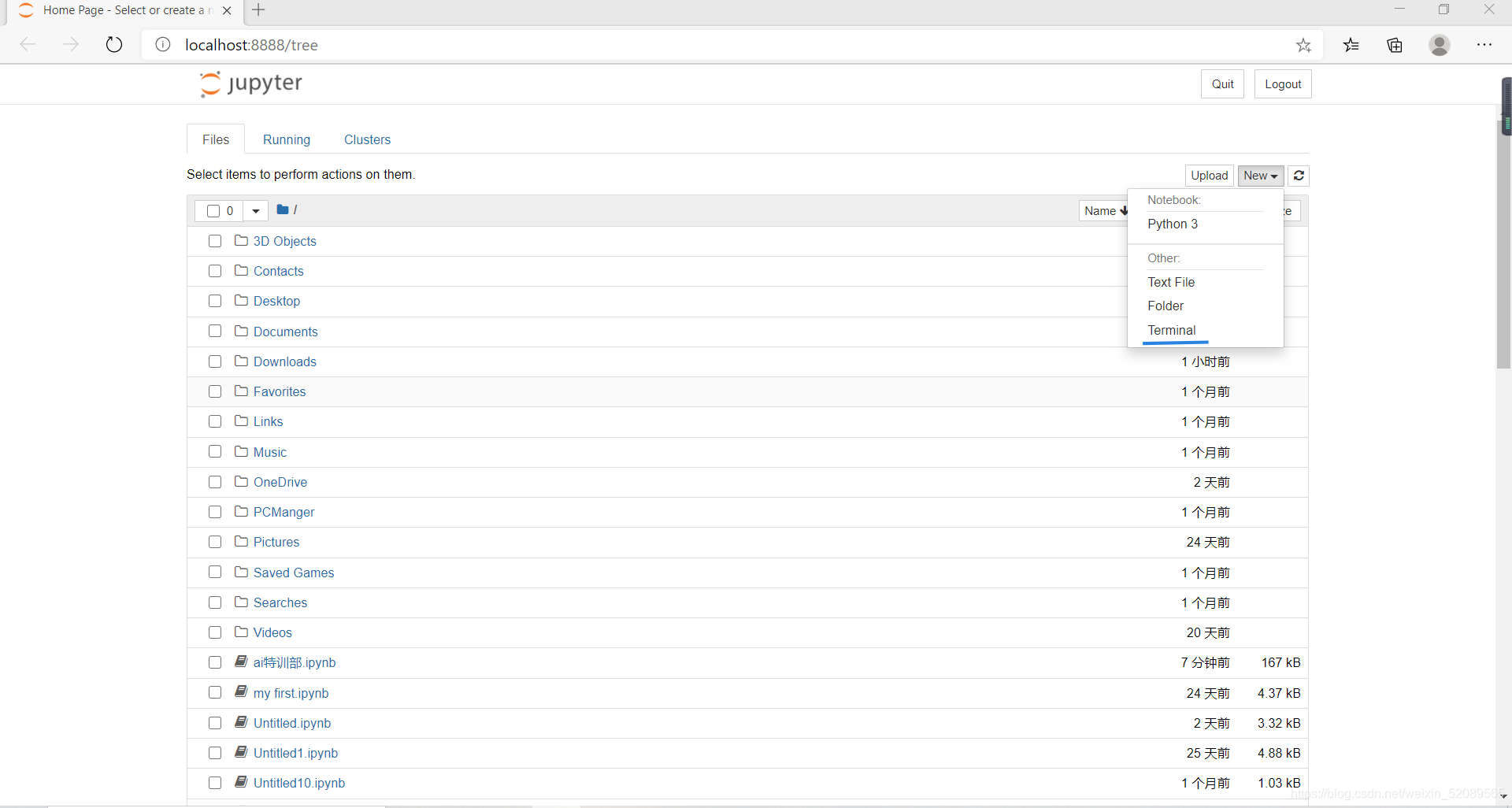Click the Jupyter logo
Screen dimensions: 1512x808
(251, 83)
